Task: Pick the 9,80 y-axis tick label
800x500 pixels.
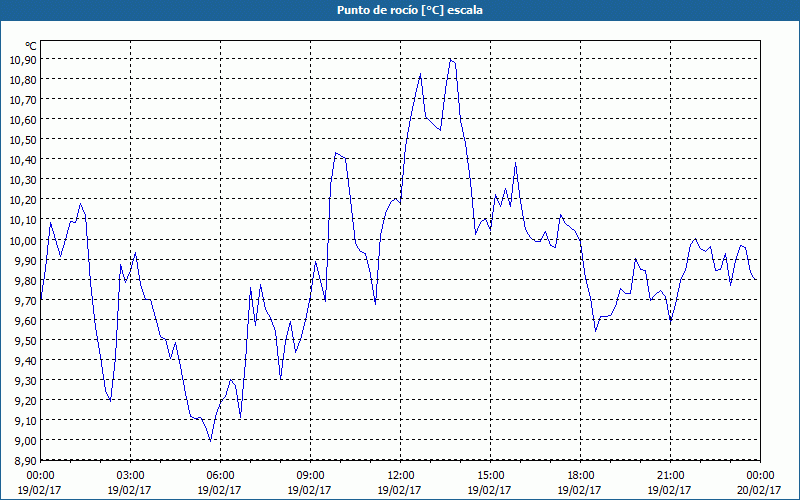Action: tap(26, 280)
